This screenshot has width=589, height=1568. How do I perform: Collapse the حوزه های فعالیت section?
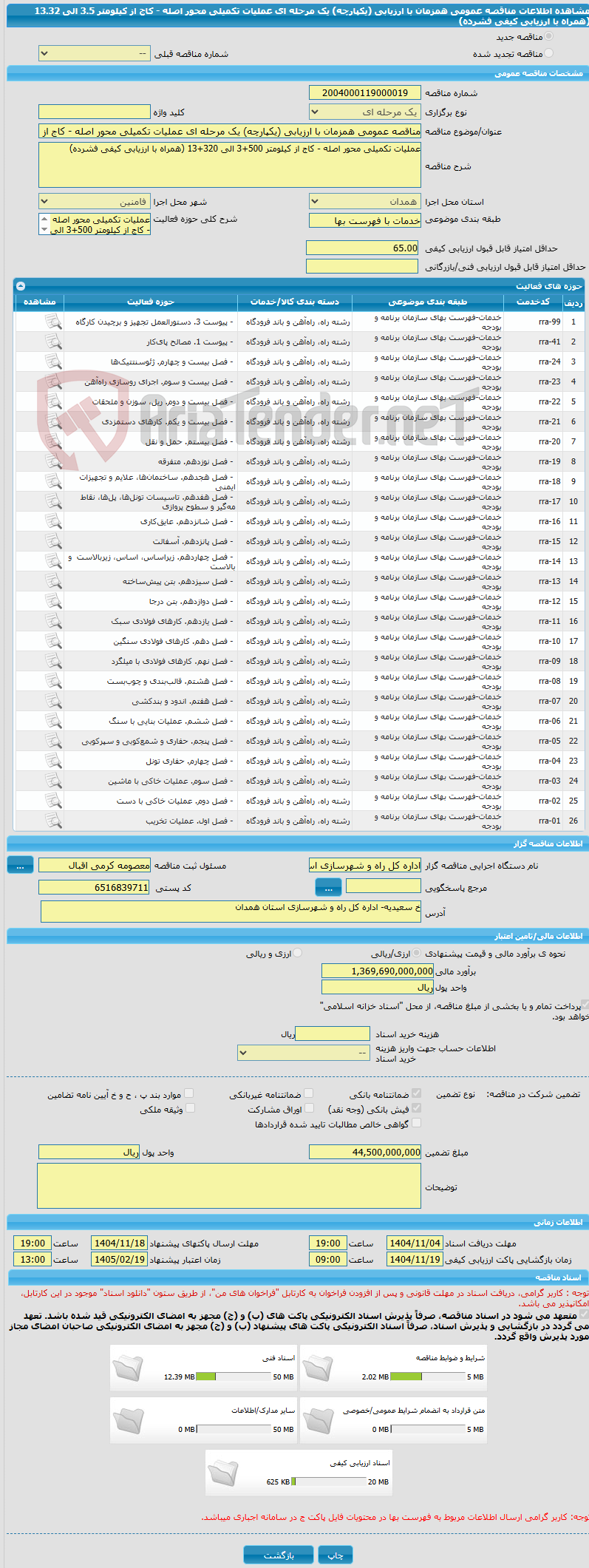click(x=20, y=285)
